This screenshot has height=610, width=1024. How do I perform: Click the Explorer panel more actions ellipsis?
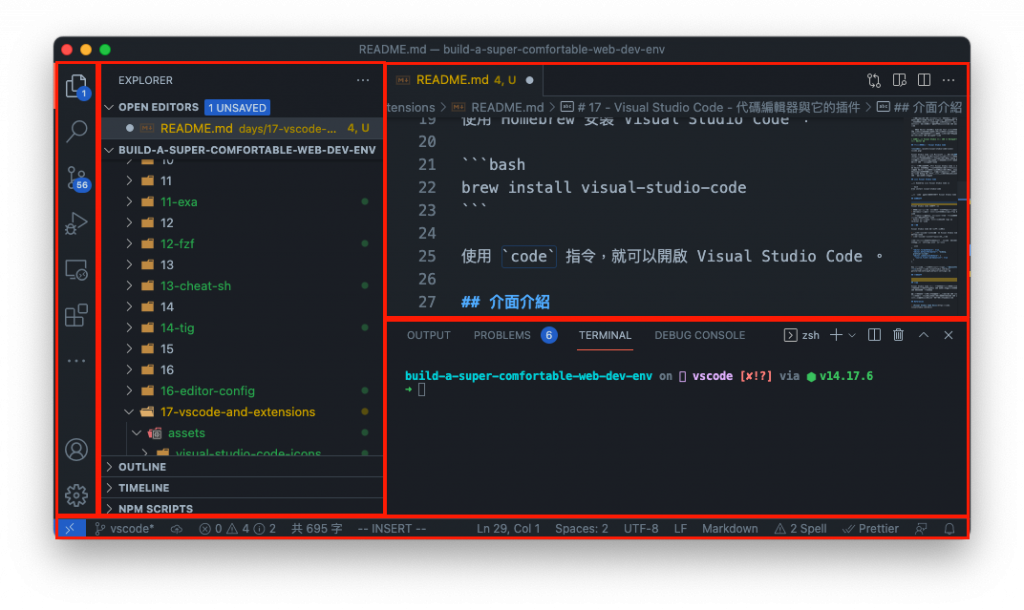point(362,80)
